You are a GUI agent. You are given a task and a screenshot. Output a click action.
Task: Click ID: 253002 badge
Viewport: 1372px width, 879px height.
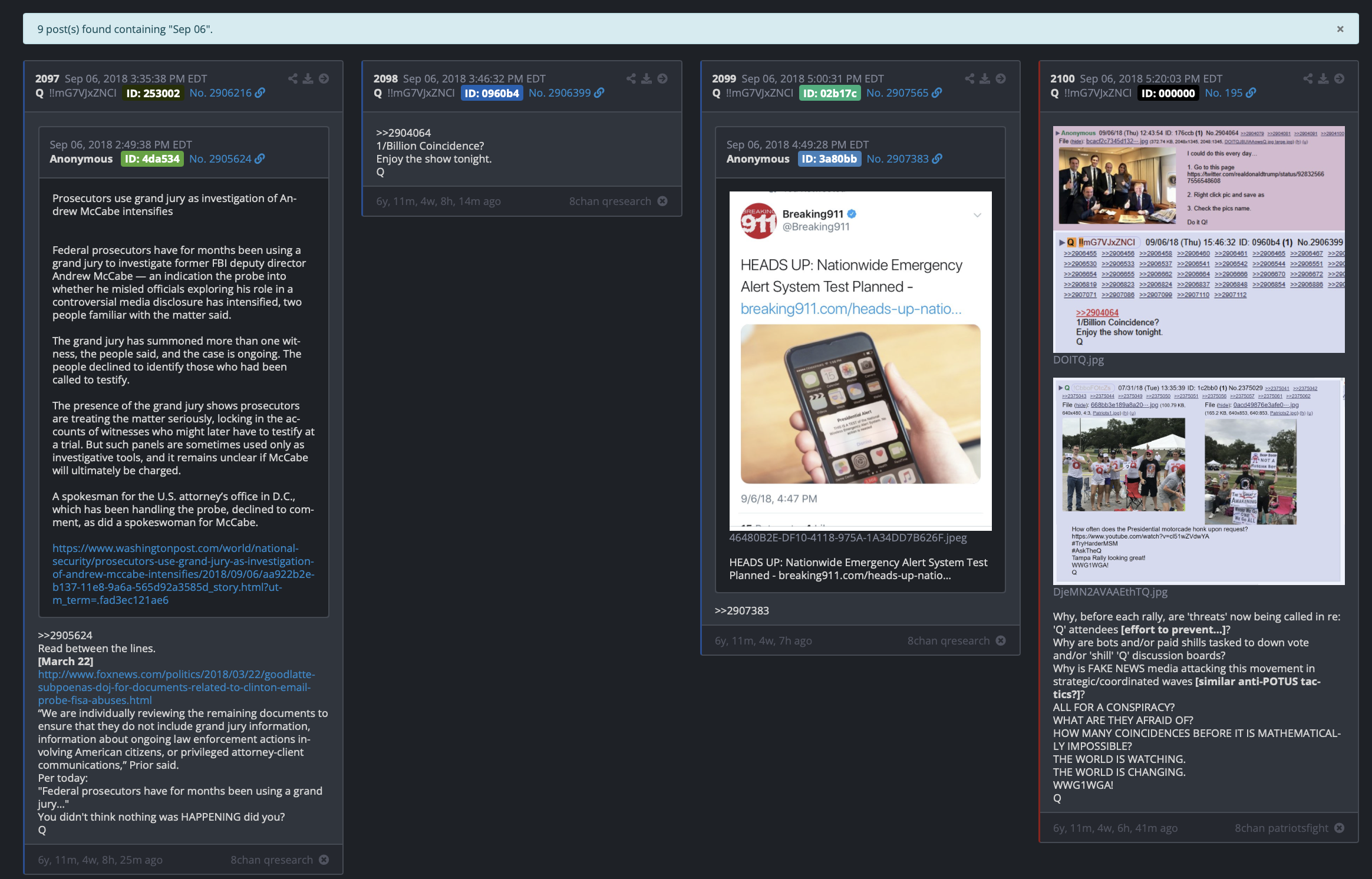tap(153, 93)
